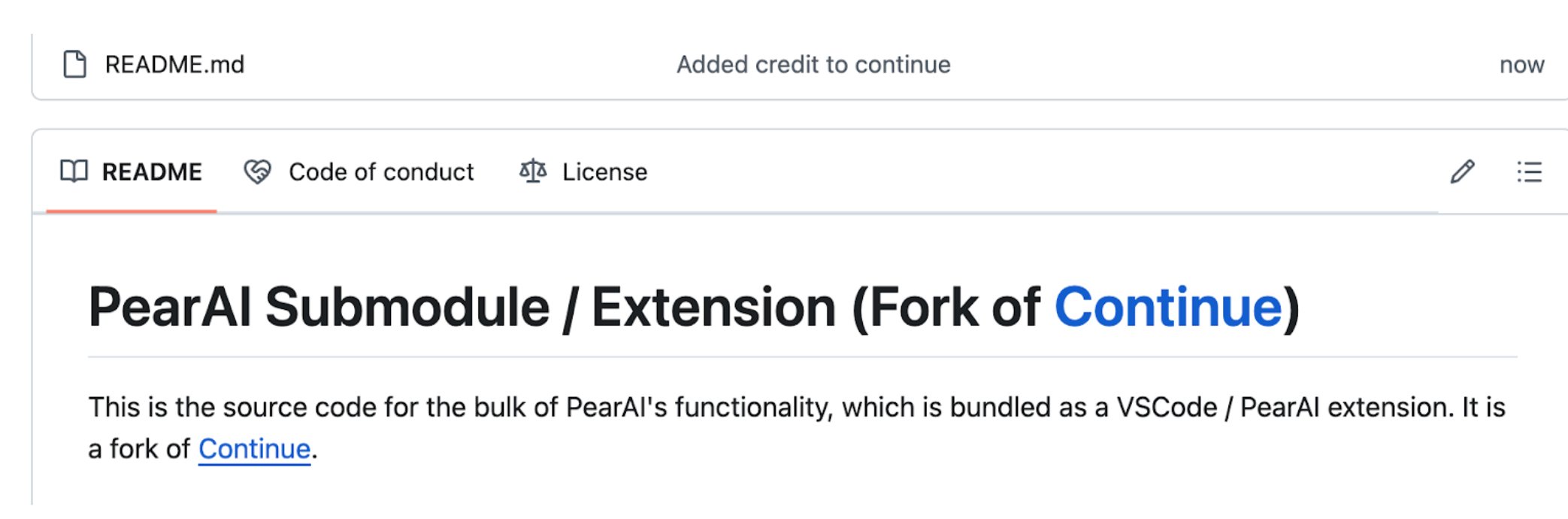Switch to the License tab

click(604, 172)
